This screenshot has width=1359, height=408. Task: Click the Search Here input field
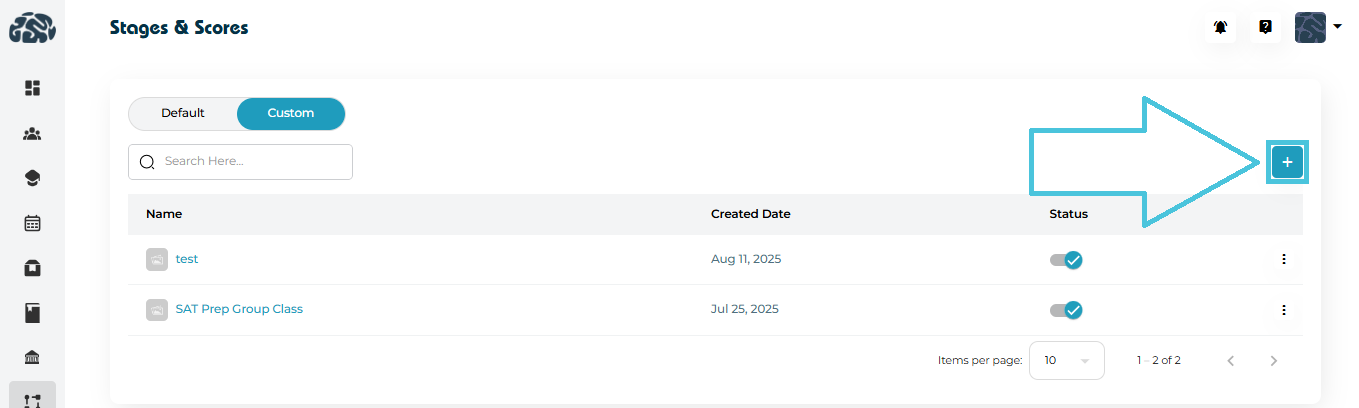pyautogui.click(x=250, y=162)
